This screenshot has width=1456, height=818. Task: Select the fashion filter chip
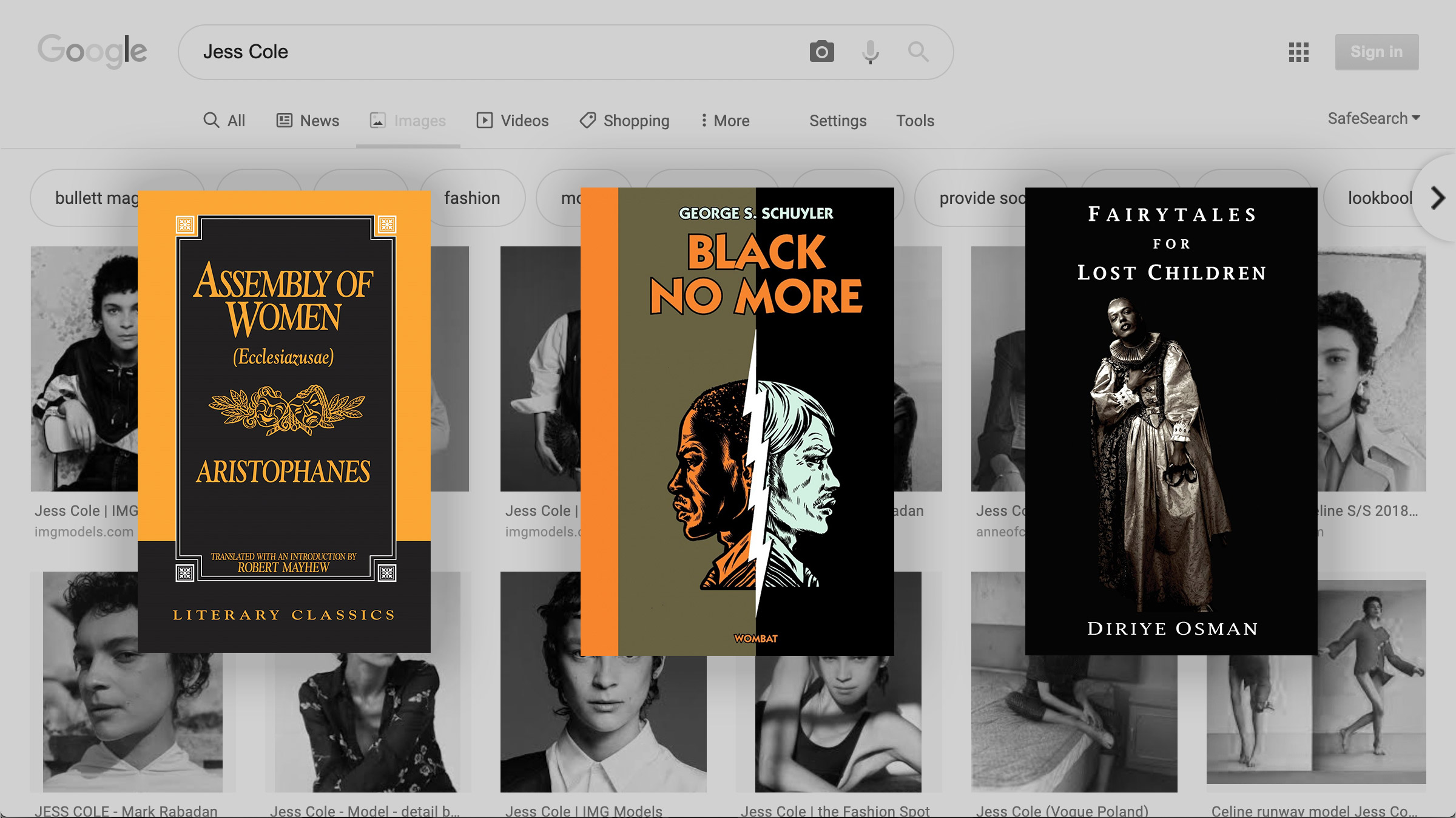click(472, 197)
